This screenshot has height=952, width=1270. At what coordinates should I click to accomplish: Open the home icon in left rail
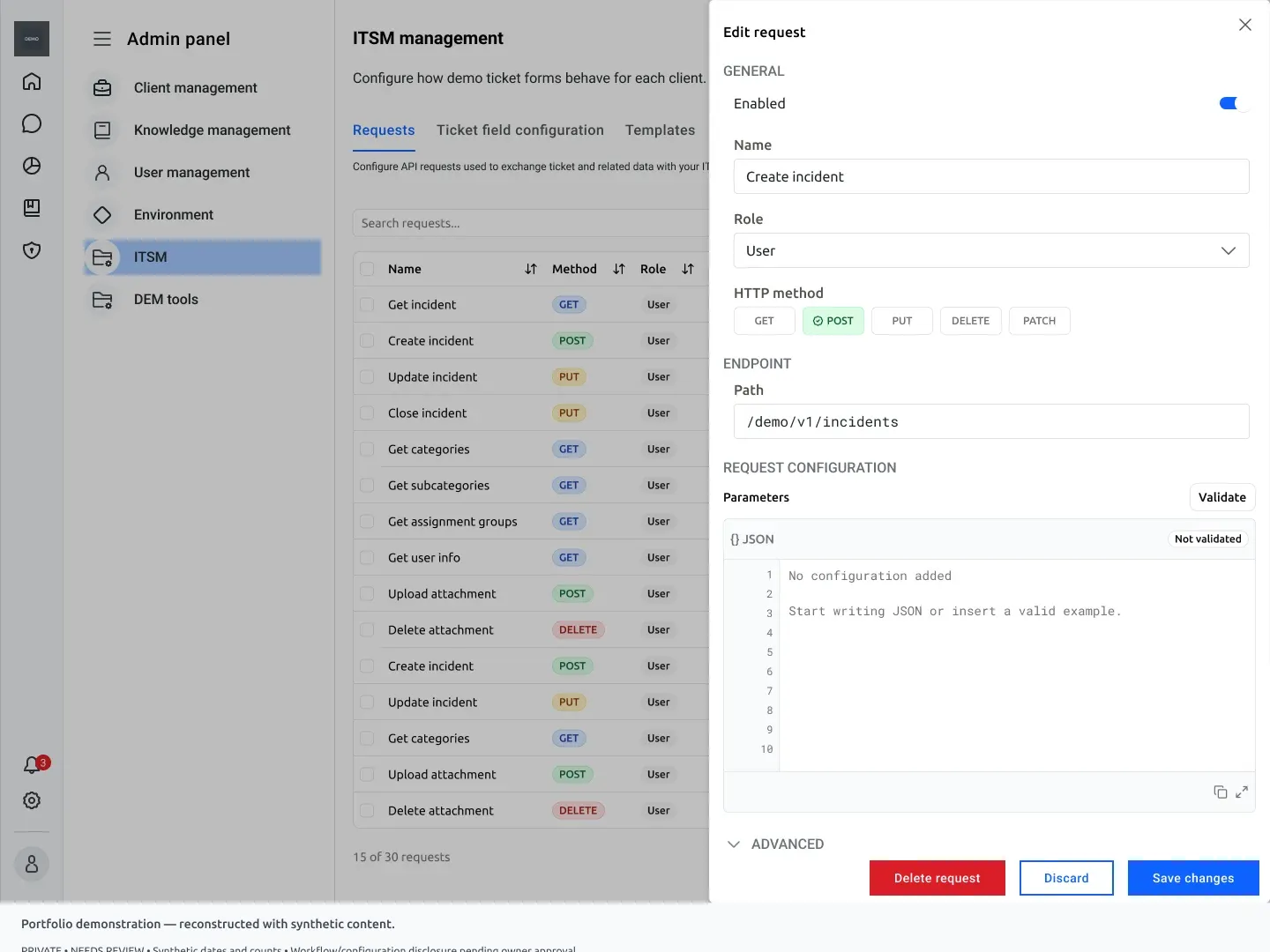click(x=32, y=81)
